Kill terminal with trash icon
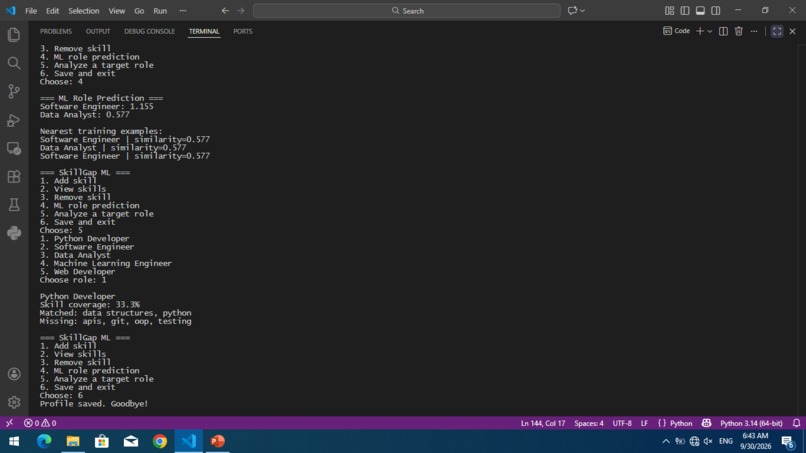Image resolution: width=806 pixels, height=453 pixels. tap(739, 31)
